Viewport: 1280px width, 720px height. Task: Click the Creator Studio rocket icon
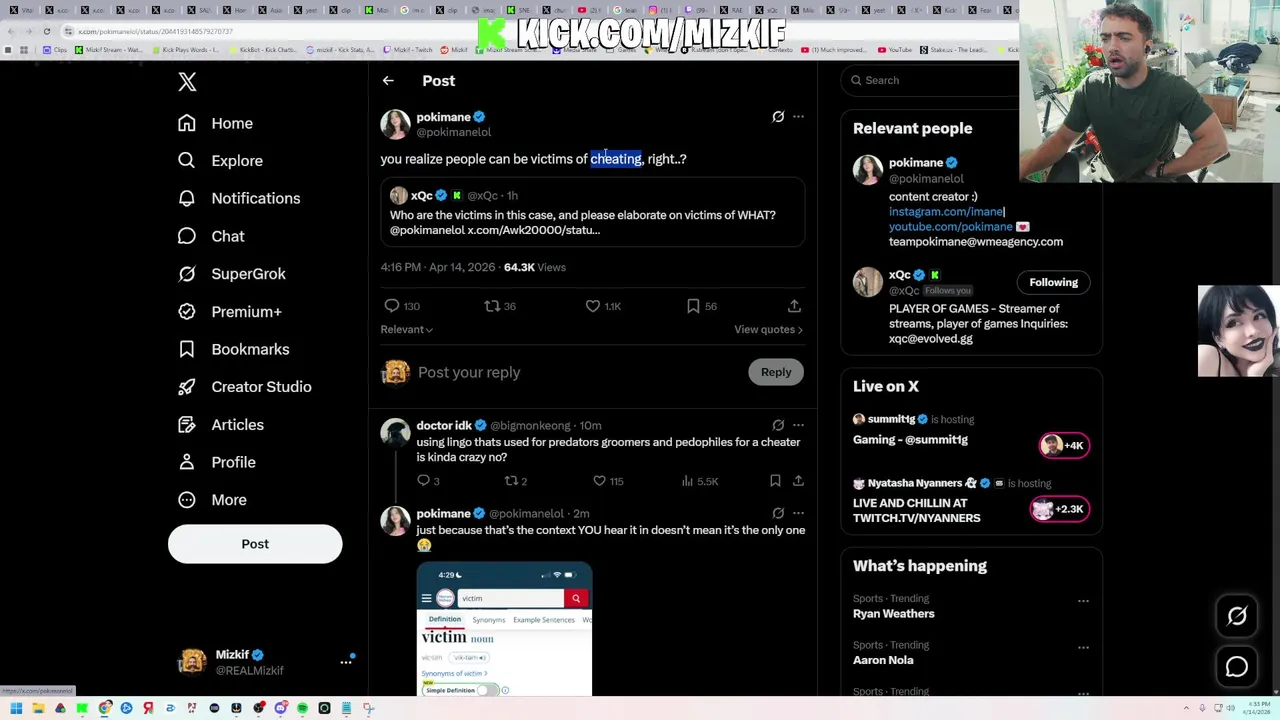tap(187, 387)
